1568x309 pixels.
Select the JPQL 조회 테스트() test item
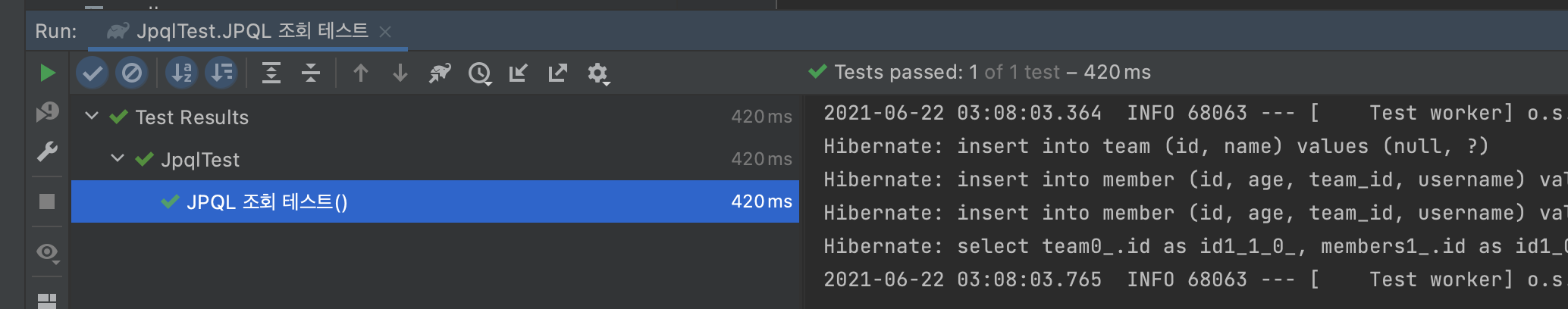435,201
